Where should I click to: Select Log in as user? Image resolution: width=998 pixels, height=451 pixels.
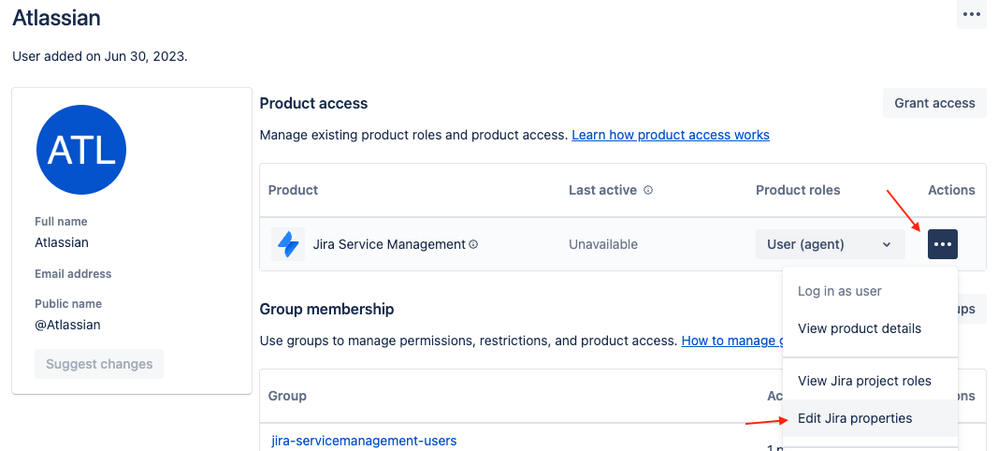(839, 291)
